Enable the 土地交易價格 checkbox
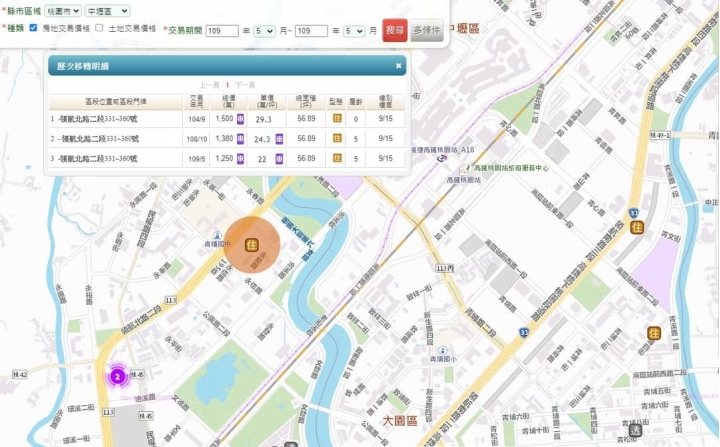This screenshot has width=720, height=447. pyautogui.click(x=99, y=28)
